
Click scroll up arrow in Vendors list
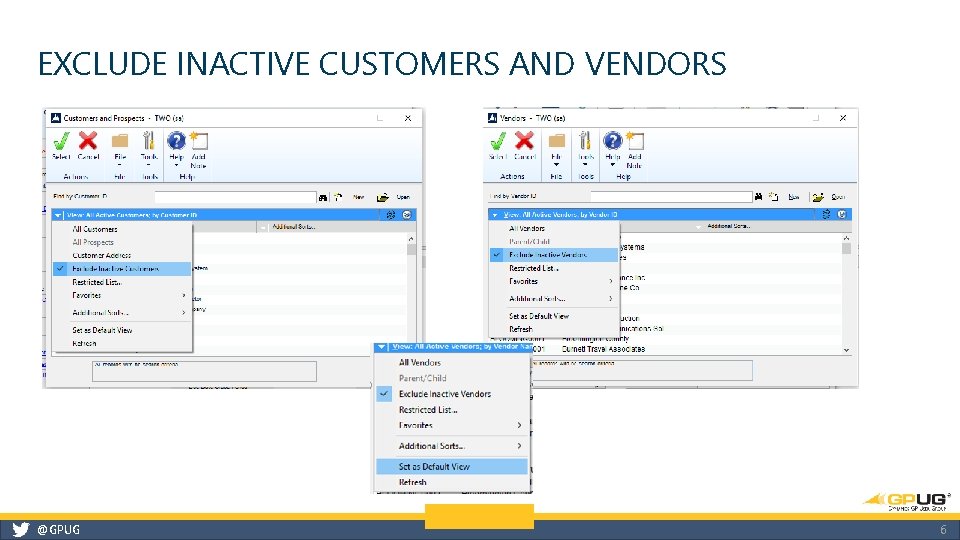click(846, 238)
